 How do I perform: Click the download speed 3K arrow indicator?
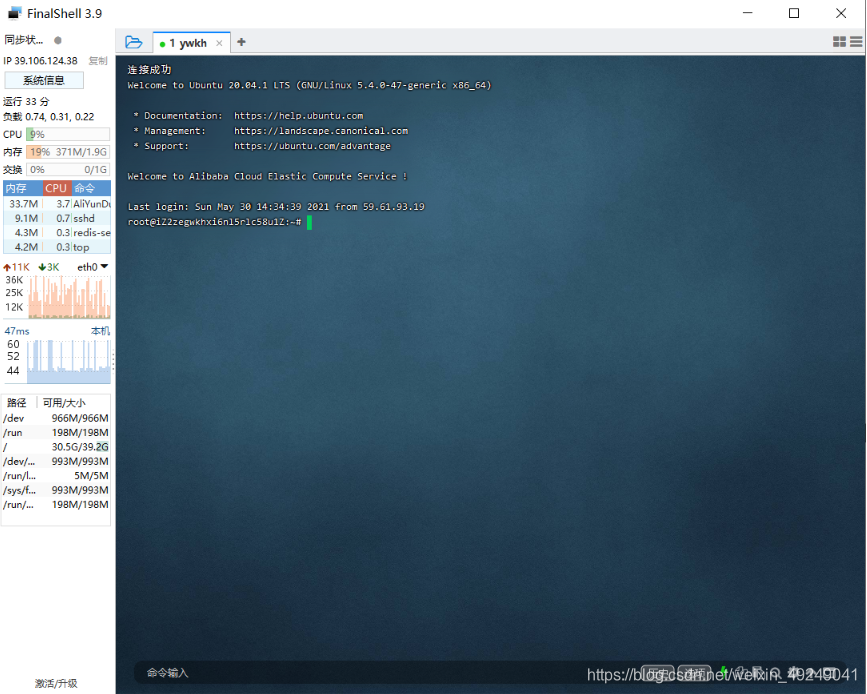pos(49,267)
